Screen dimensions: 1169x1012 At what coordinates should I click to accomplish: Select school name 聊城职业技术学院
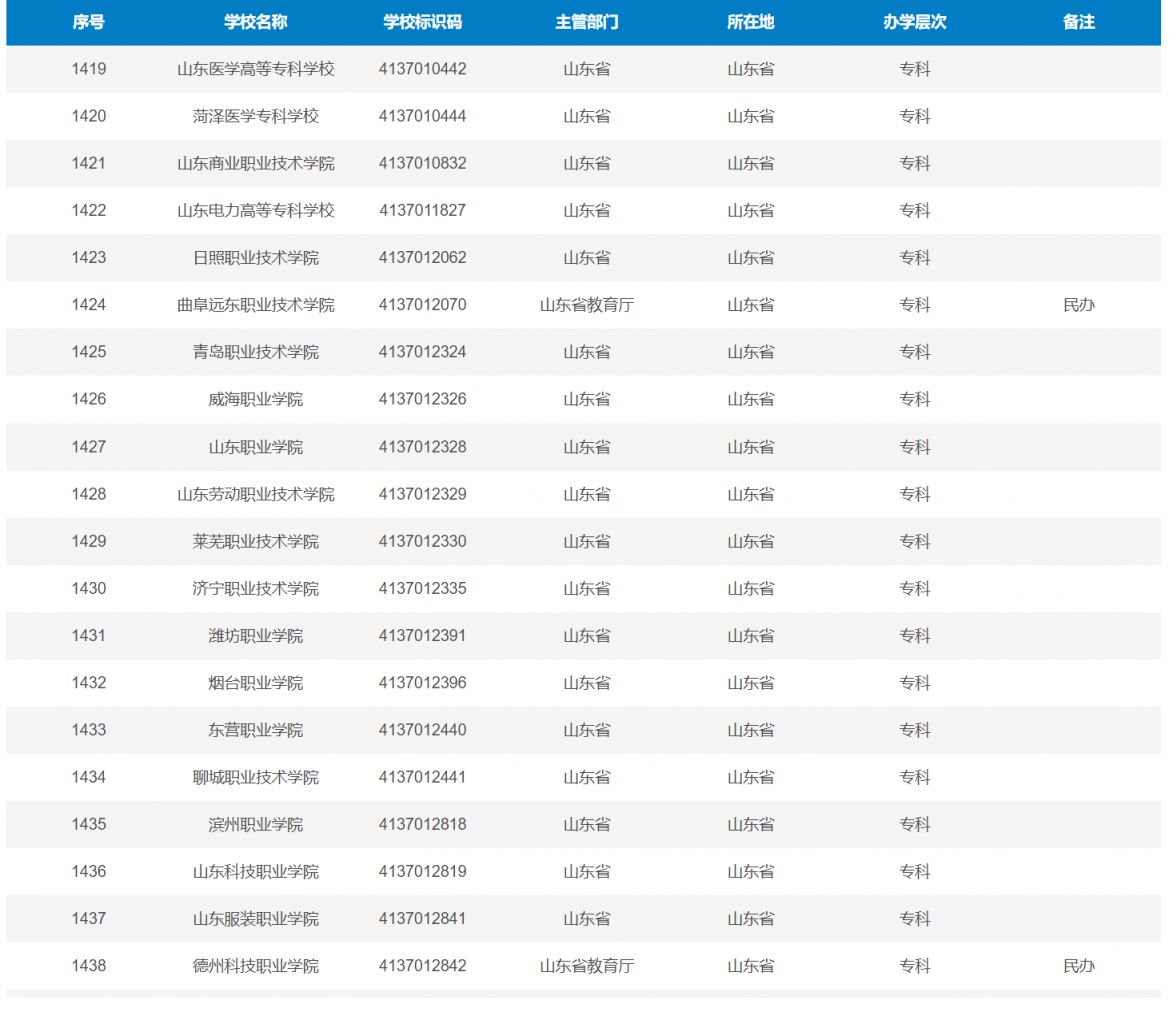click(x=256, y=777)
